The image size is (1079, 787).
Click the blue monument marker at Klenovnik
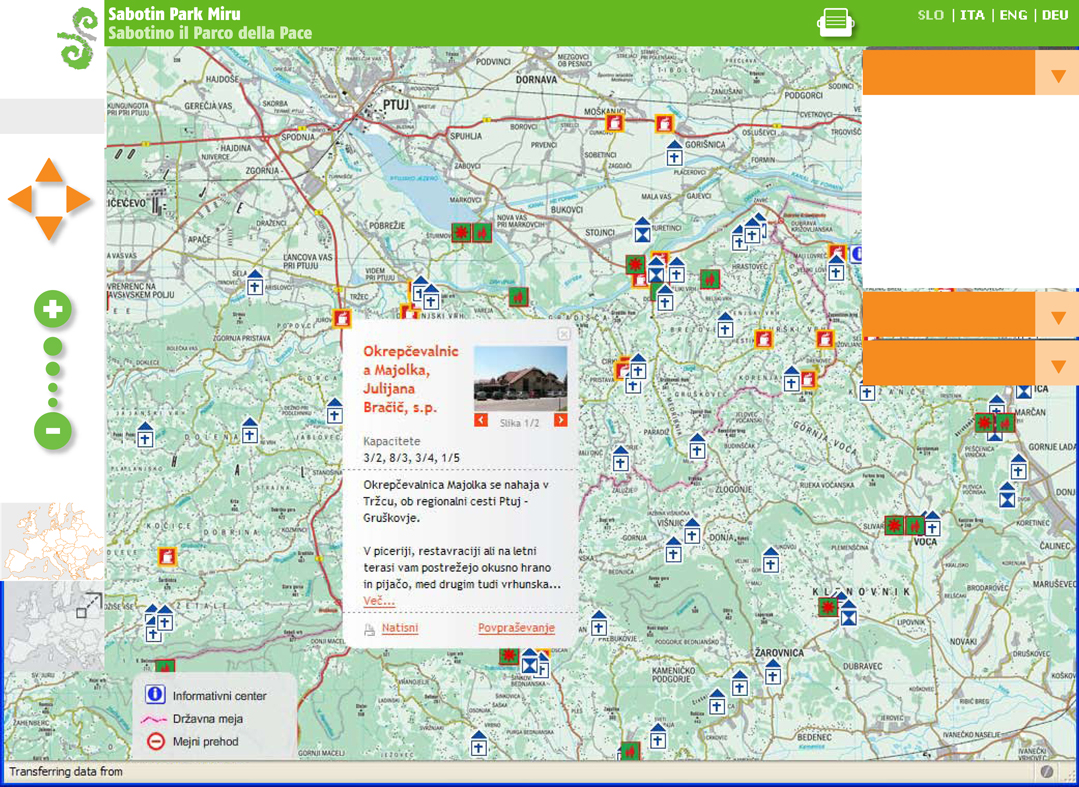pos(849,614)
